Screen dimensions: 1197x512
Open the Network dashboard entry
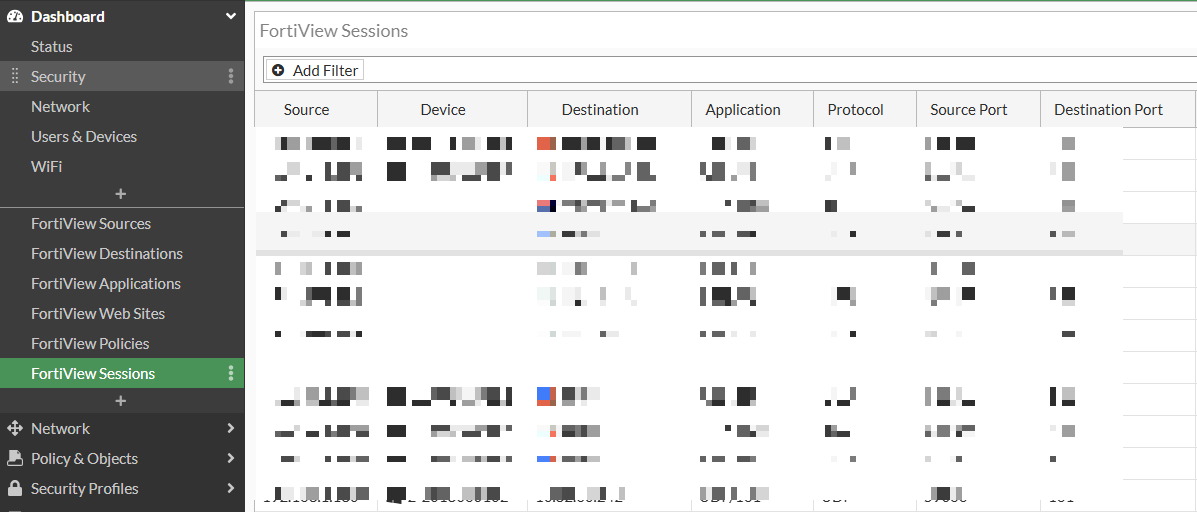coord(60,107)
